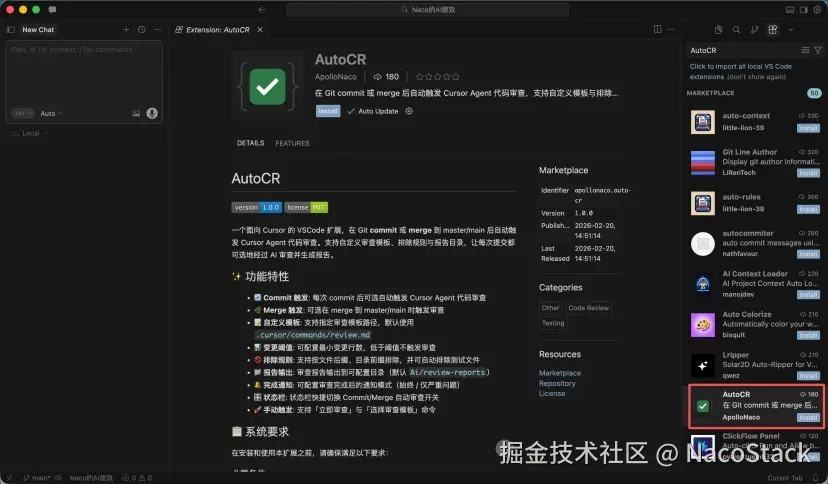Install the auto-context extension

pyautogui.click(x=808, y=128)
